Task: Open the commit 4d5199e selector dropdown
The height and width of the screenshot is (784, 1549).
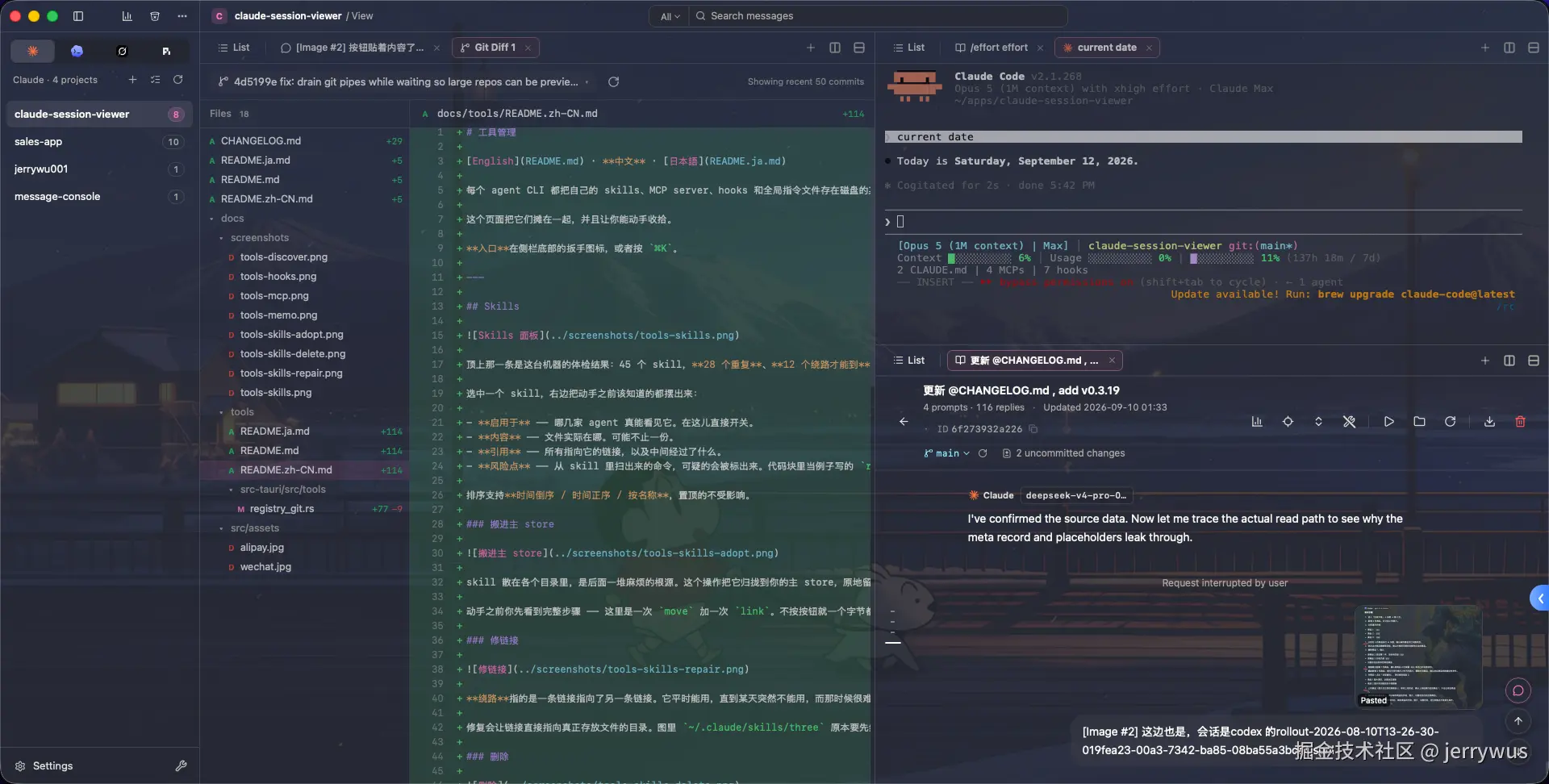Action: [x=403, y=81]
